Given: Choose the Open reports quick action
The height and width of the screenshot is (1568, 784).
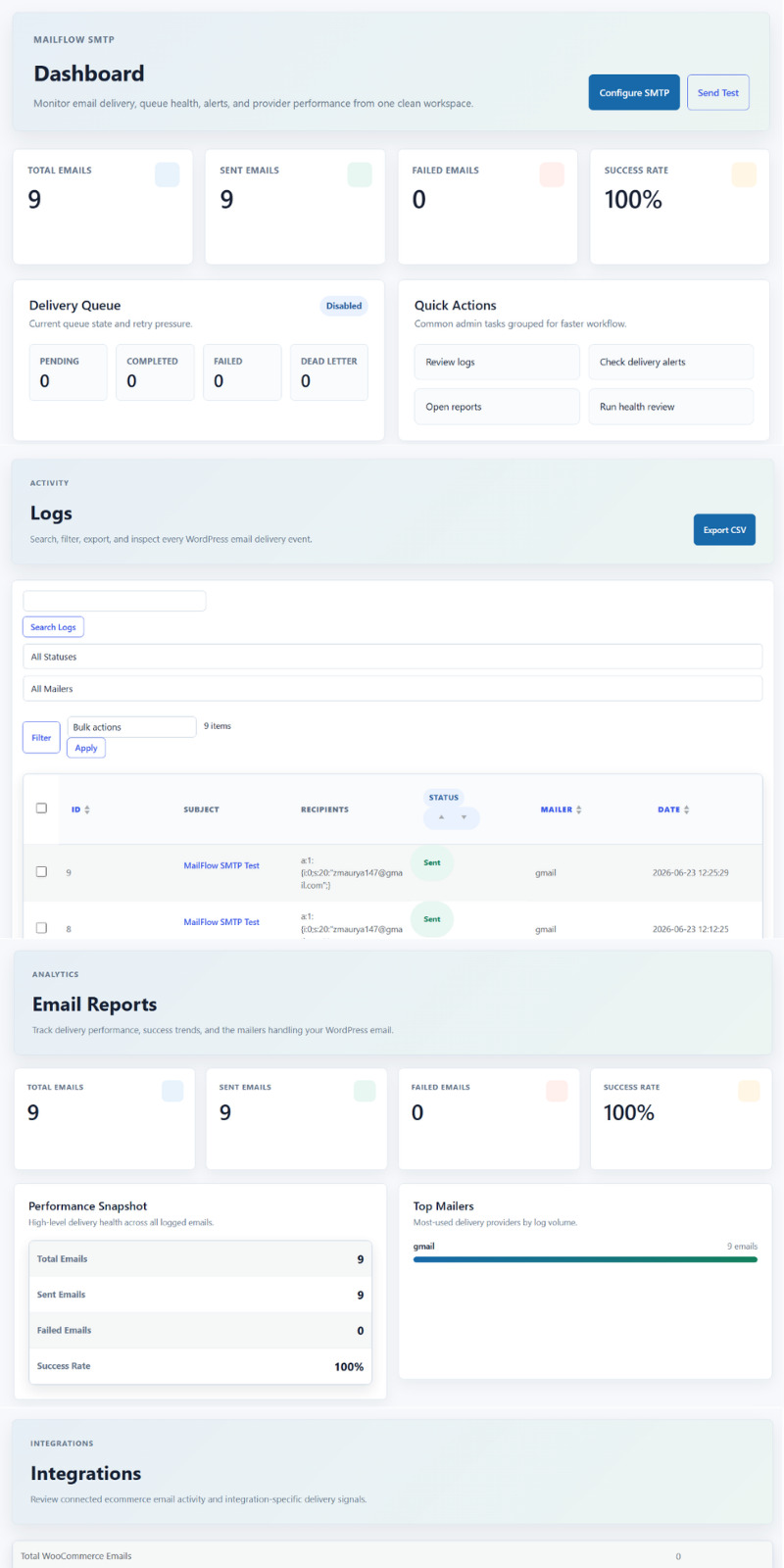Looking at the screenshot, I should tap(496, 407).
